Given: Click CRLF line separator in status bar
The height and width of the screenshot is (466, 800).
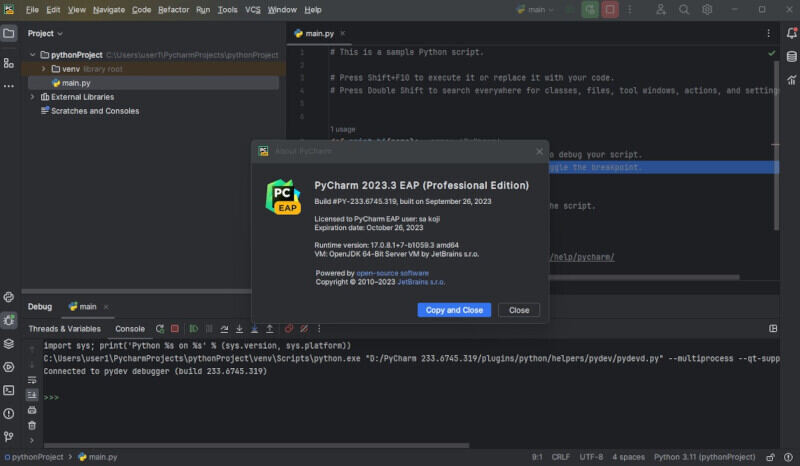Looking at the screenshot, I should pyautogui.click(x=560, y=457).
